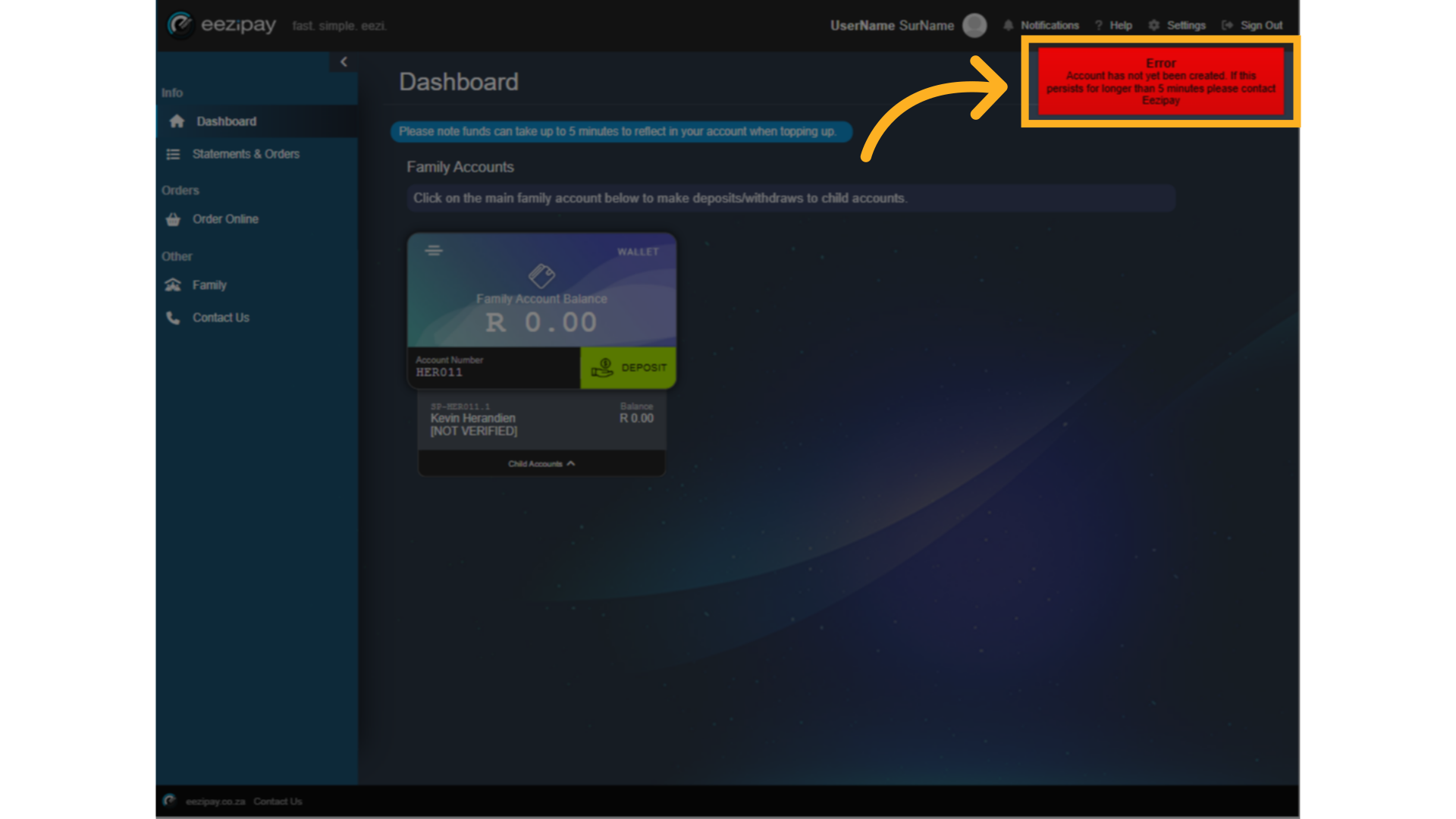Open the Help link

1121,25
